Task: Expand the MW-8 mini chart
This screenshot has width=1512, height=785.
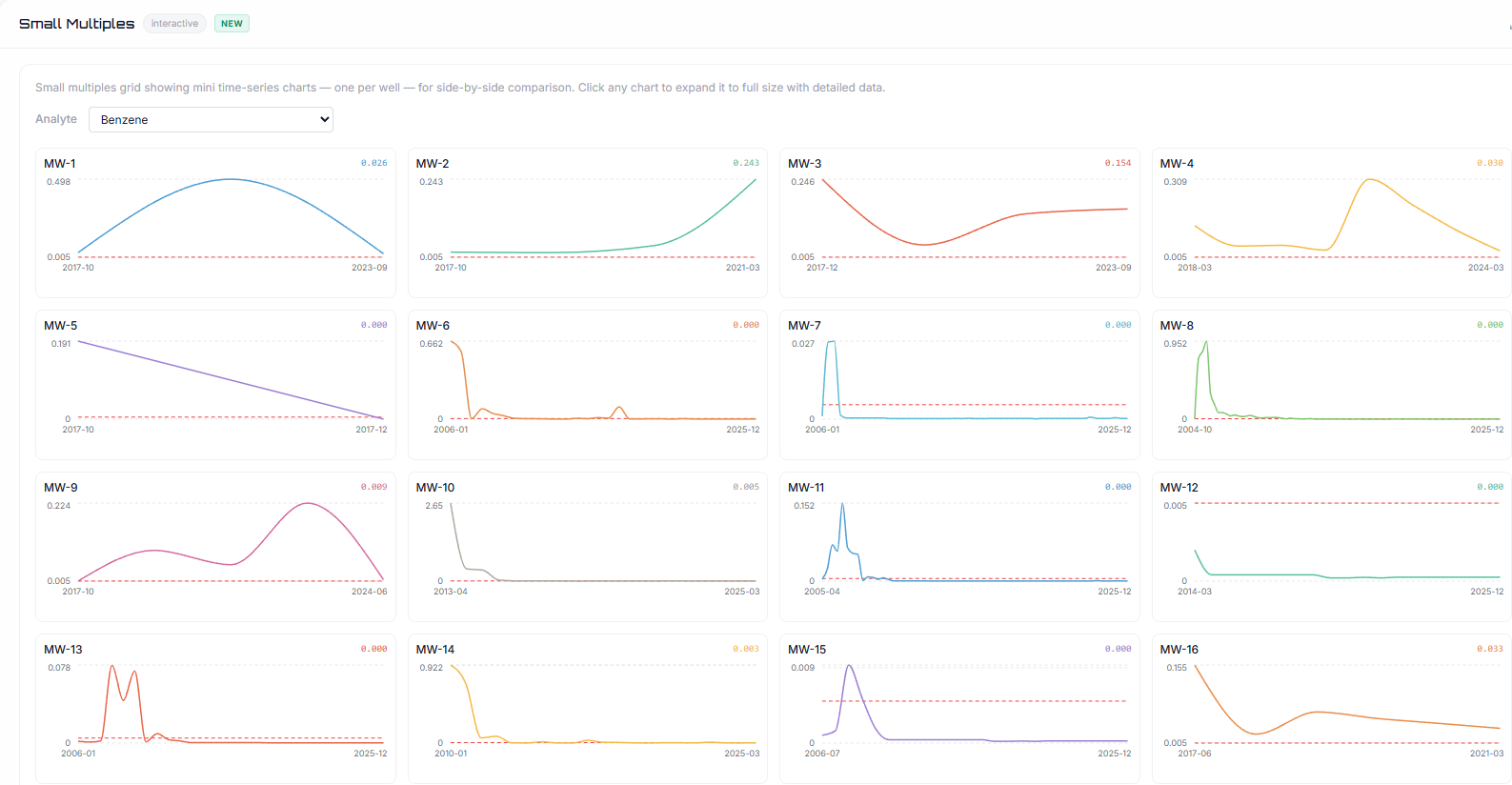Action: [1331, 384]
